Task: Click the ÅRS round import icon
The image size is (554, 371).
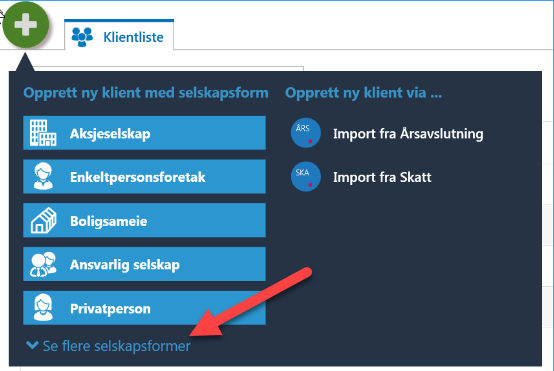Action: [x=306, y=133]
